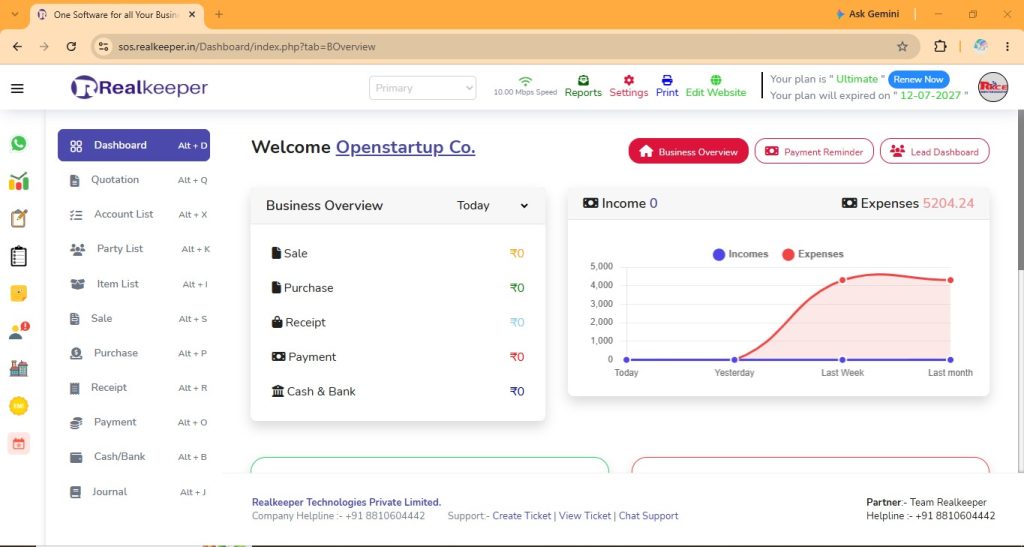Viewport: 1024px width, 547px height.
Task: Click the Purchase row in Business Overview
Action: pos(398,288)
